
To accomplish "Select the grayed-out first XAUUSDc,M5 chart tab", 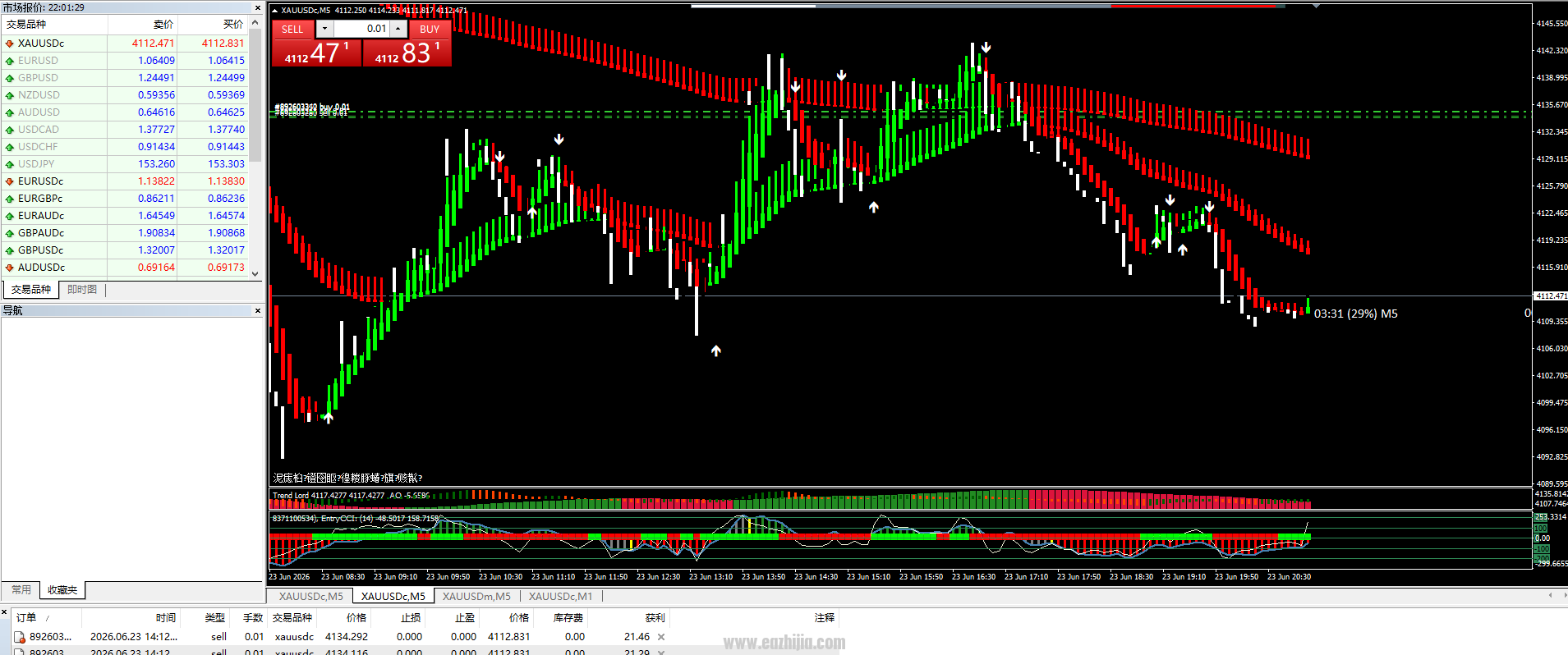I will (x=311, y=597).
